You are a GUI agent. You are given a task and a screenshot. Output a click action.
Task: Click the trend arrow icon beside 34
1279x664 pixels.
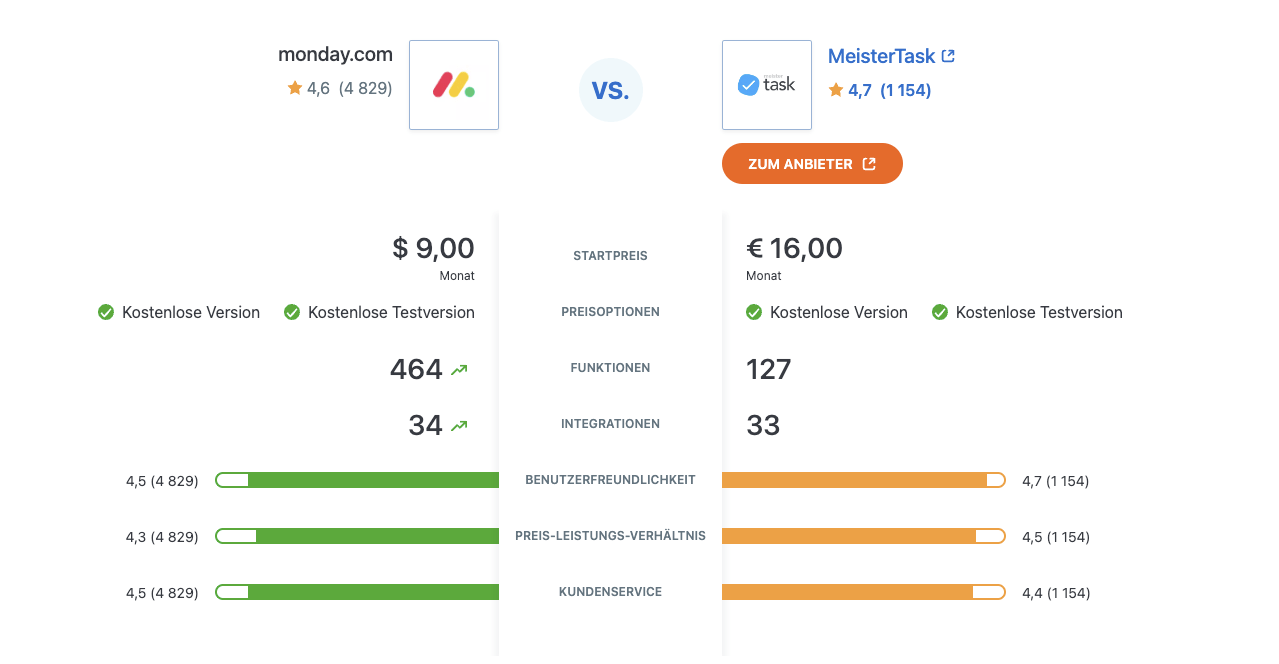459,426
